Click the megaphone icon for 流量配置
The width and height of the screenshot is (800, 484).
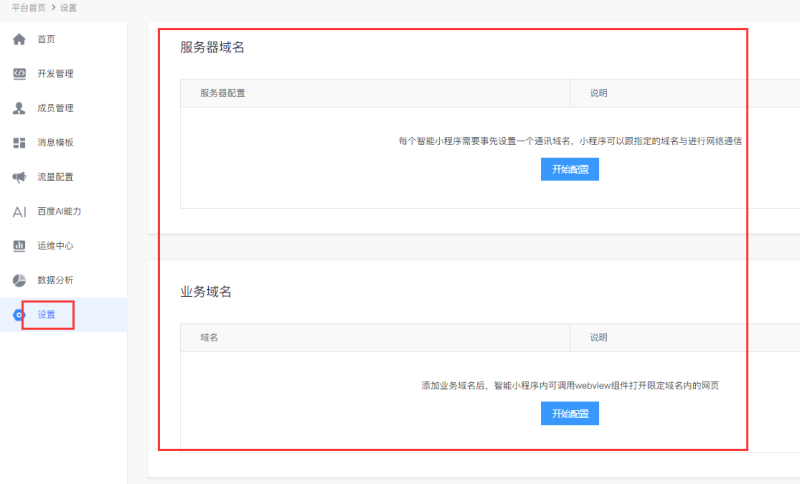coord(19,177)
